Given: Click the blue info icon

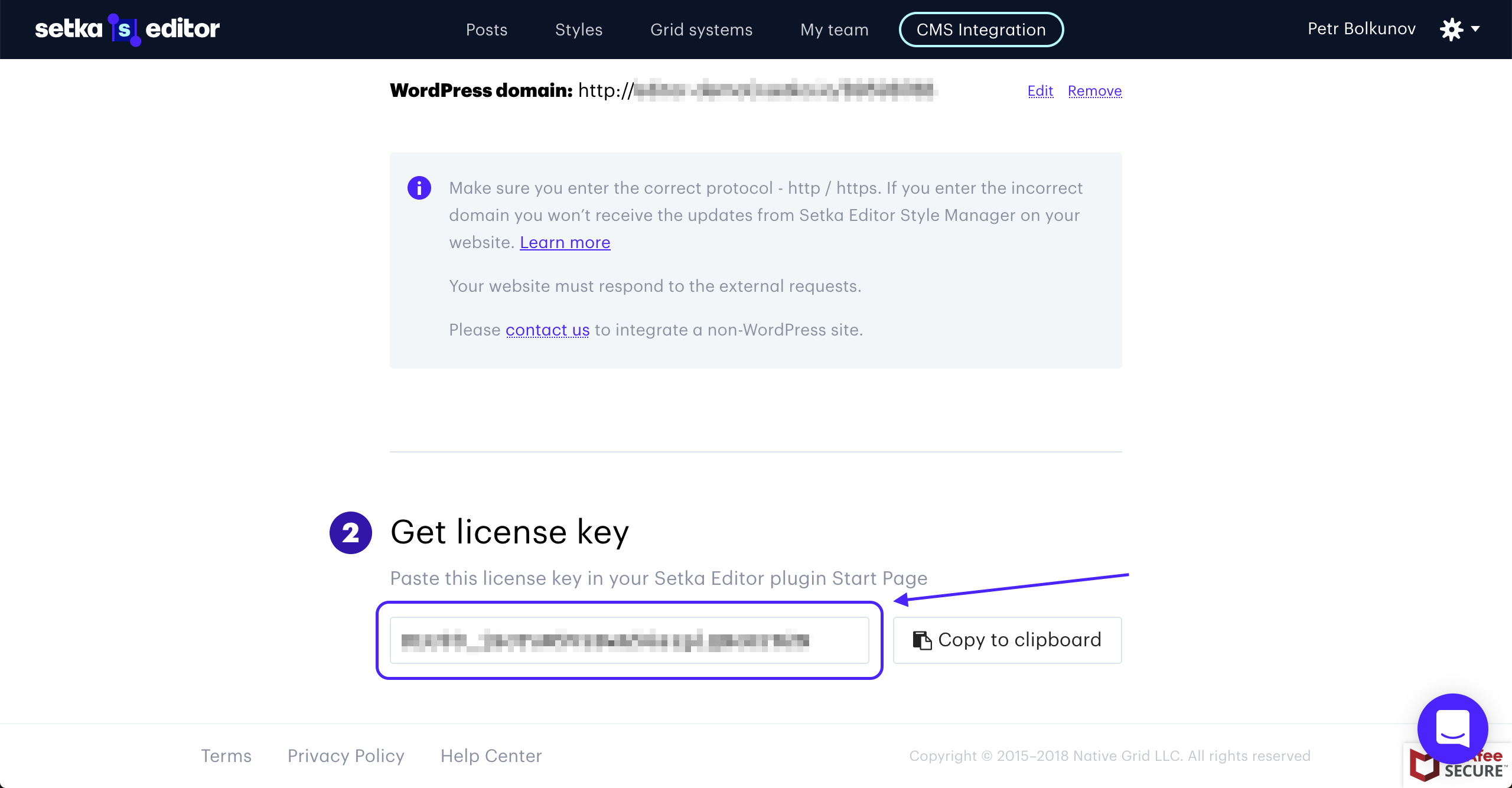Looking at the screenshot, I should click(419, 188).
